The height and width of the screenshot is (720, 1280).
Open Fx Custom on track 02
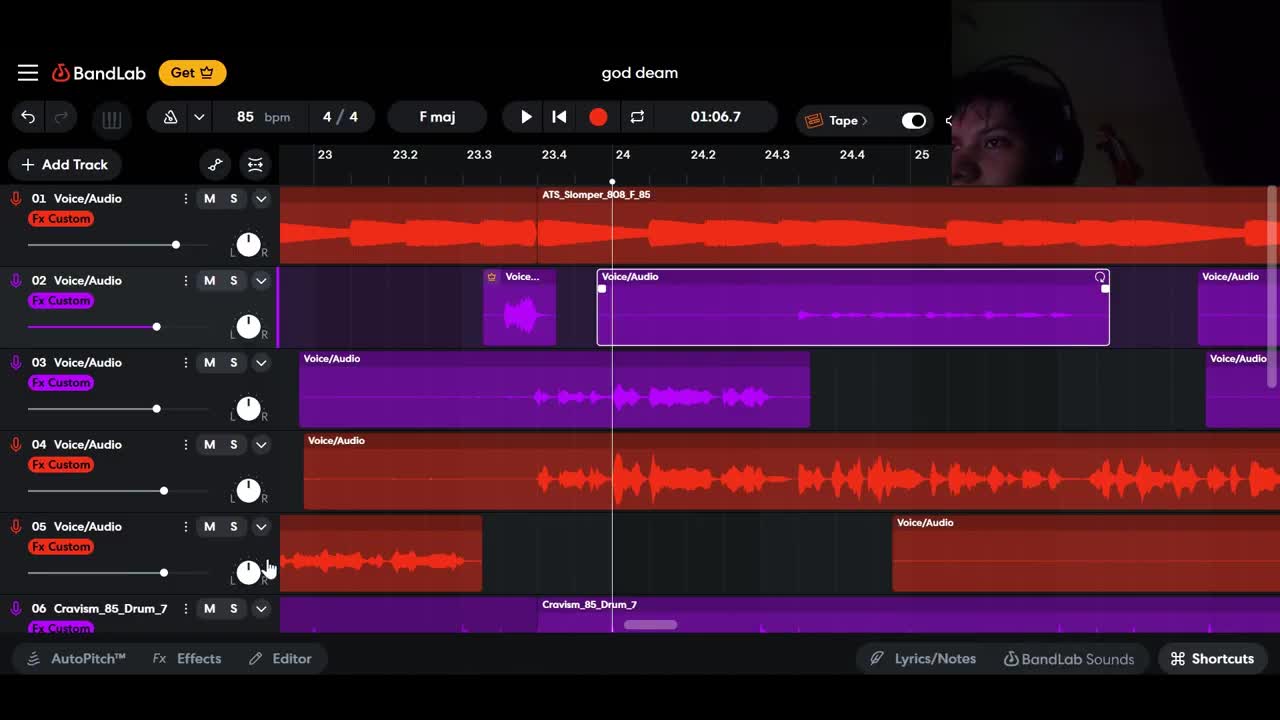tap(61, 301)
